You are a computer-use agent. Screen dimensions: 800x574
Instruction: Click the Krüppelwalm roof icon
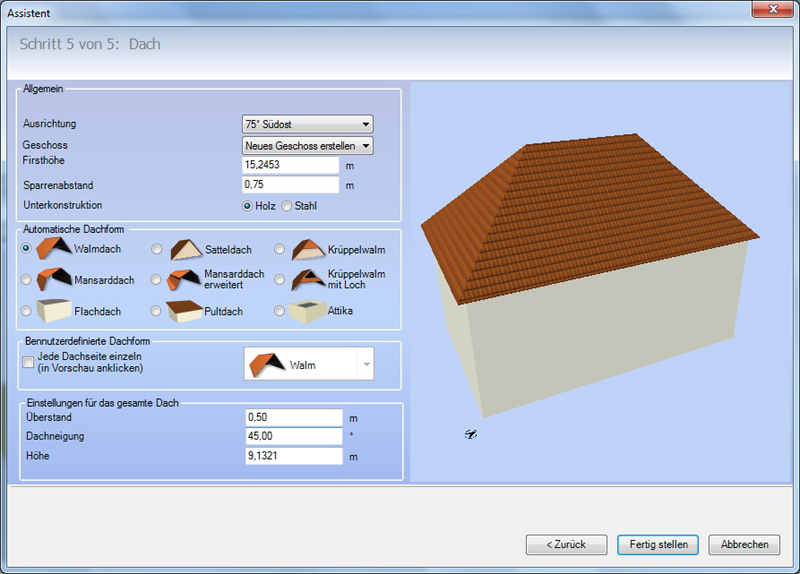(308, 249)
